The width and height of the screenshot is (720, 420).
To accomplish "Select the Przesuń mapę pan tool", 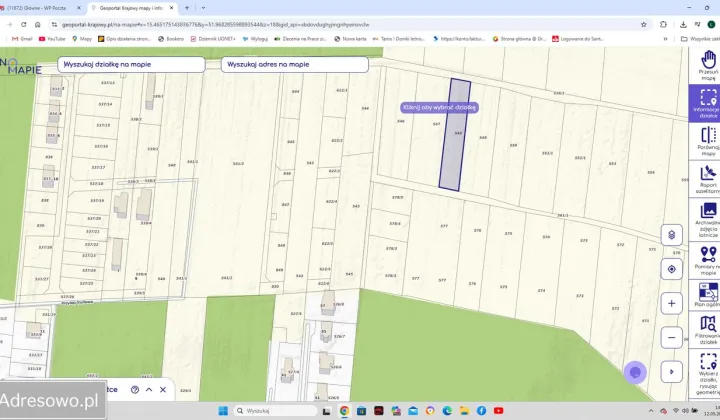I will coord(708,62).
